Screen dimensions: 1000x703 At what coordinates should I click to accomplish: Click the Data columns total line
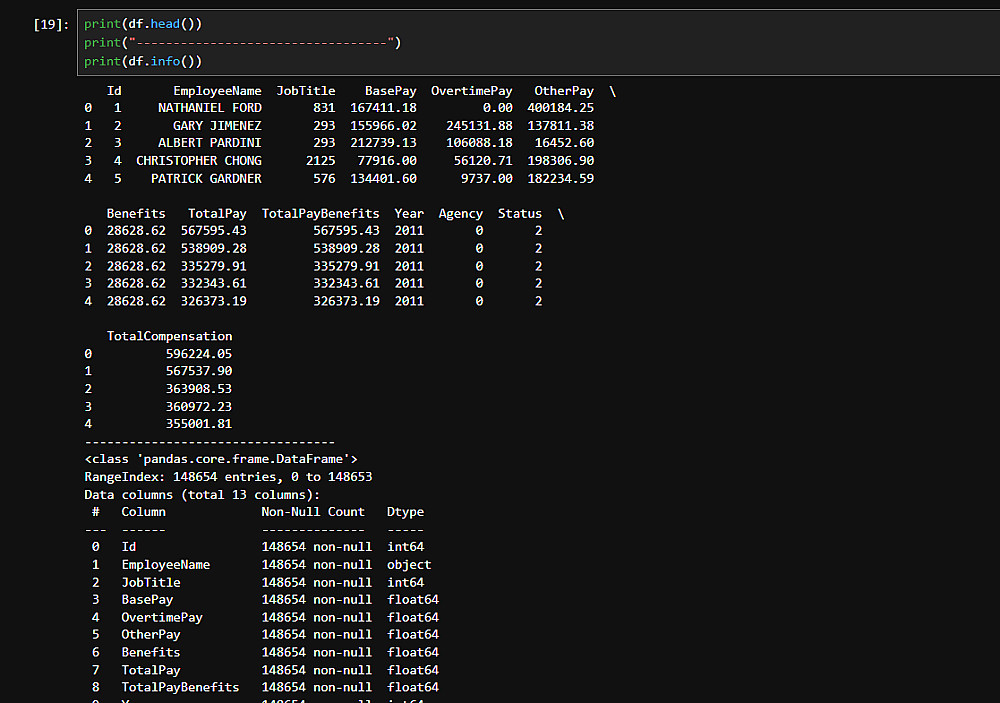point(202,494)
